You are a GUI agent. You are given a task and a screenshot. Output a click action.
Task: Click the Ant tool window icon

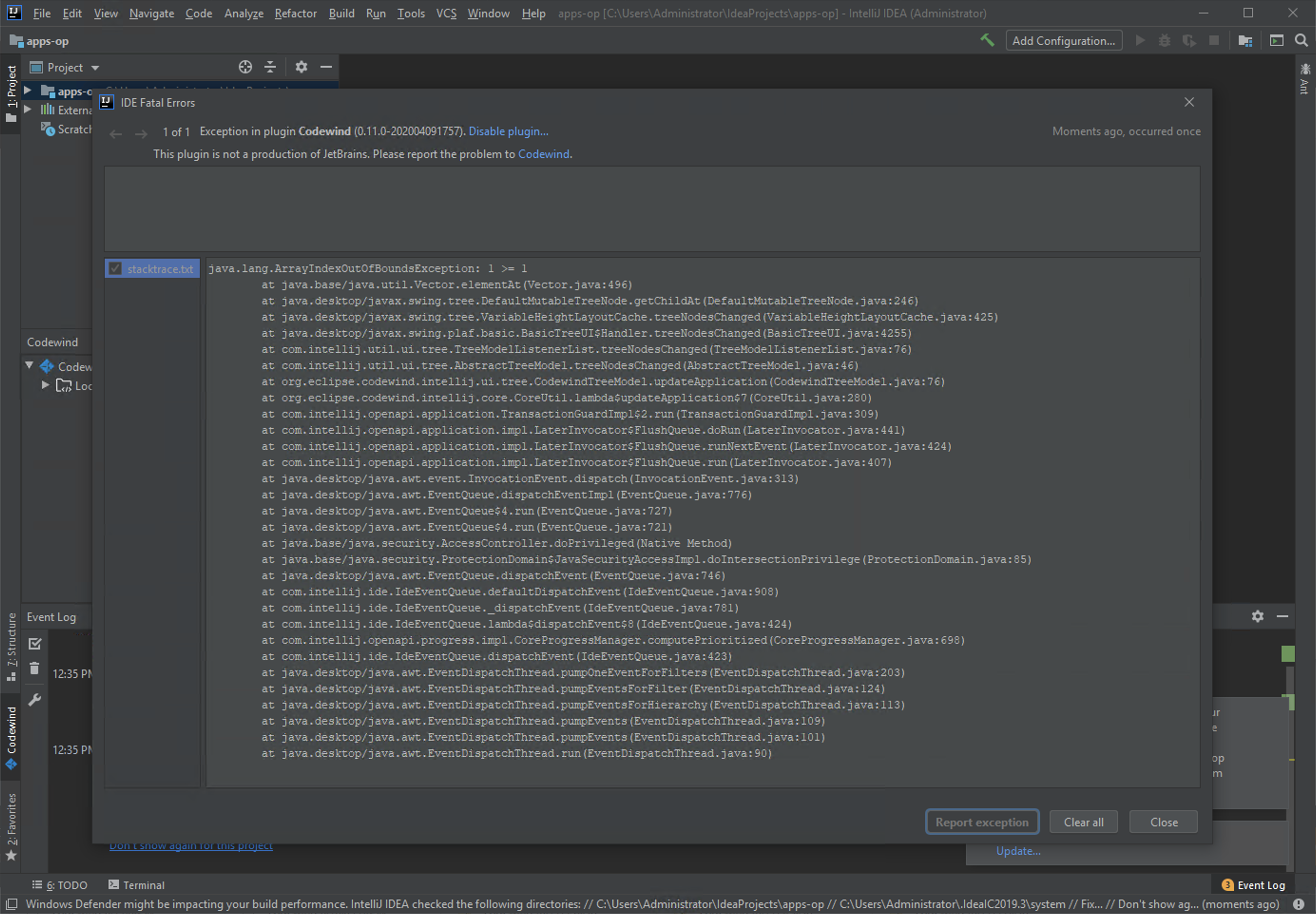(x=1305, y=79)
